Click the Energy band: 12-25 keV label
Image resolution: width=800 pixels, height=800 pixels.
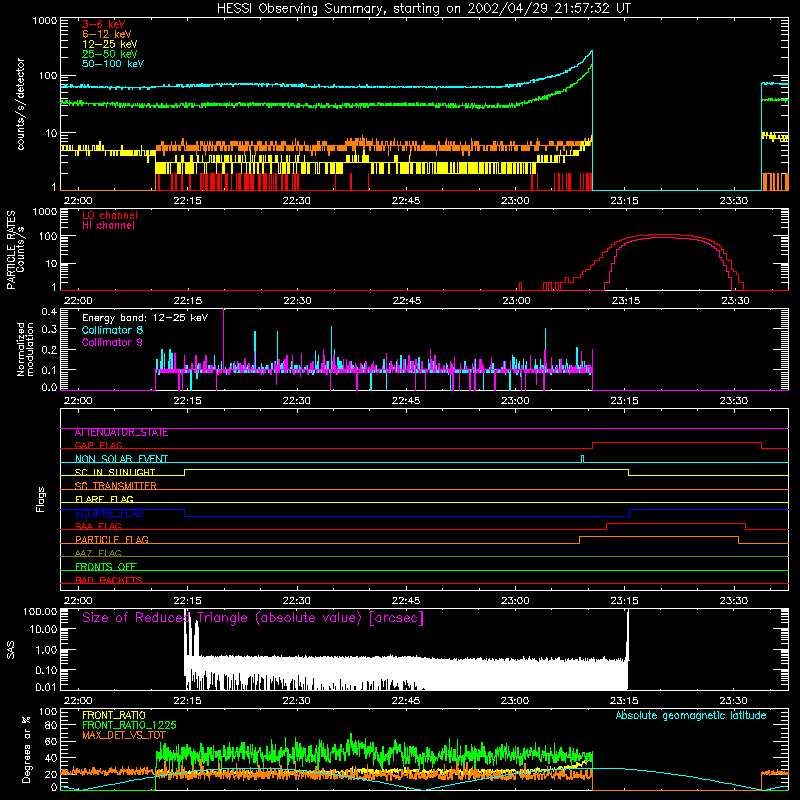(145, 318)
